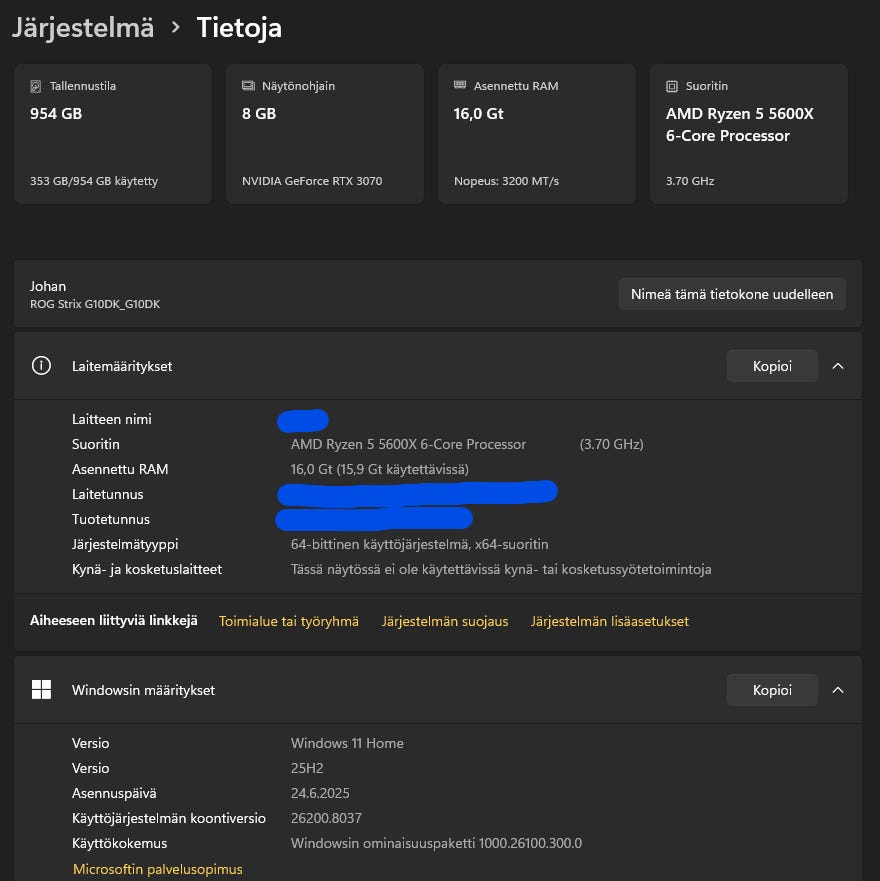Screen dimensions: 880x881
Task: Open Järjestelmän lisäasetukset link
Action: pyautogui.click(x=610, y=621)
